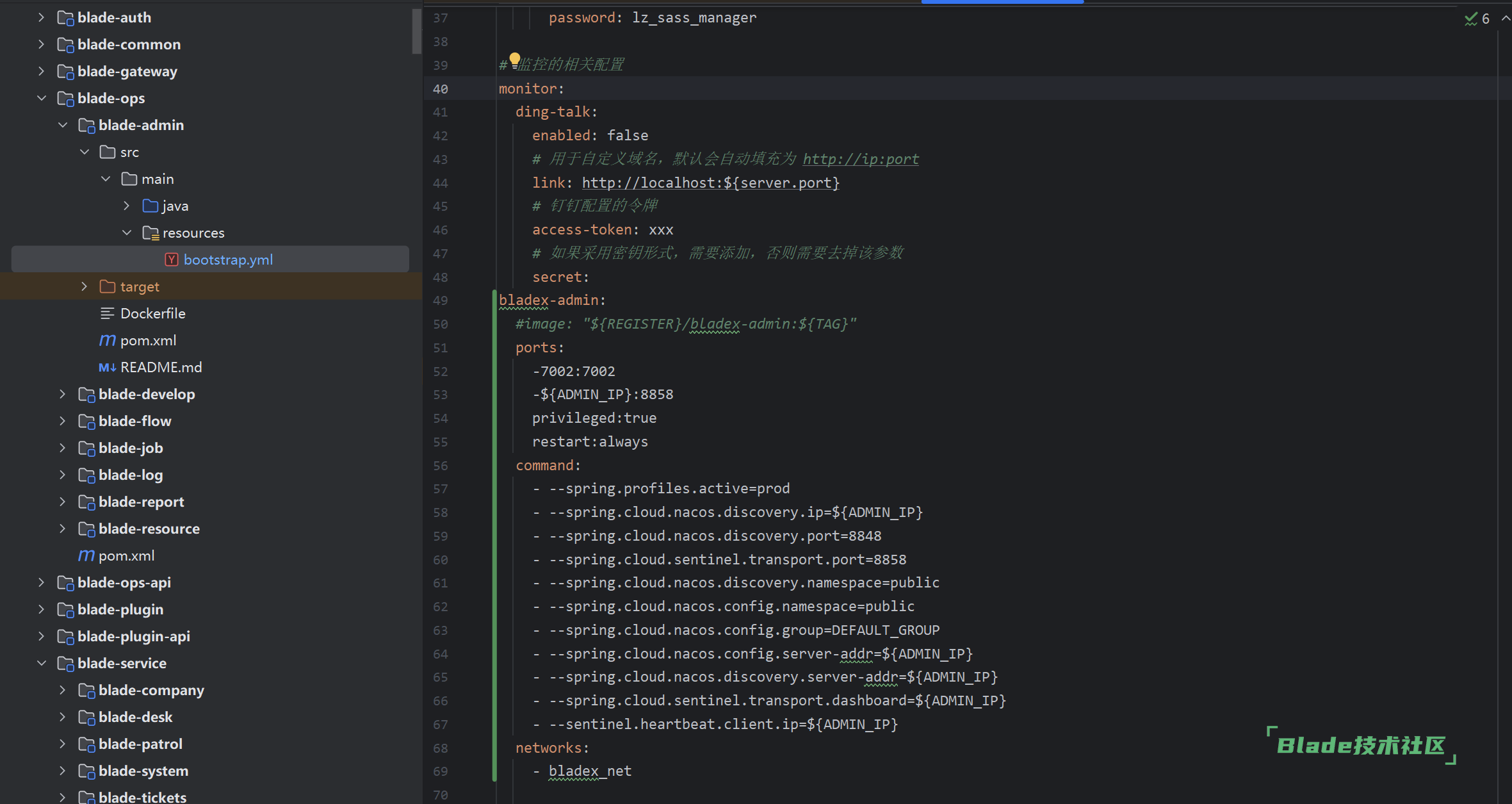The height and width of the screenshot is (804, 1512).
Task: Click the project tree vertical scrollbar
Action: 417,31
